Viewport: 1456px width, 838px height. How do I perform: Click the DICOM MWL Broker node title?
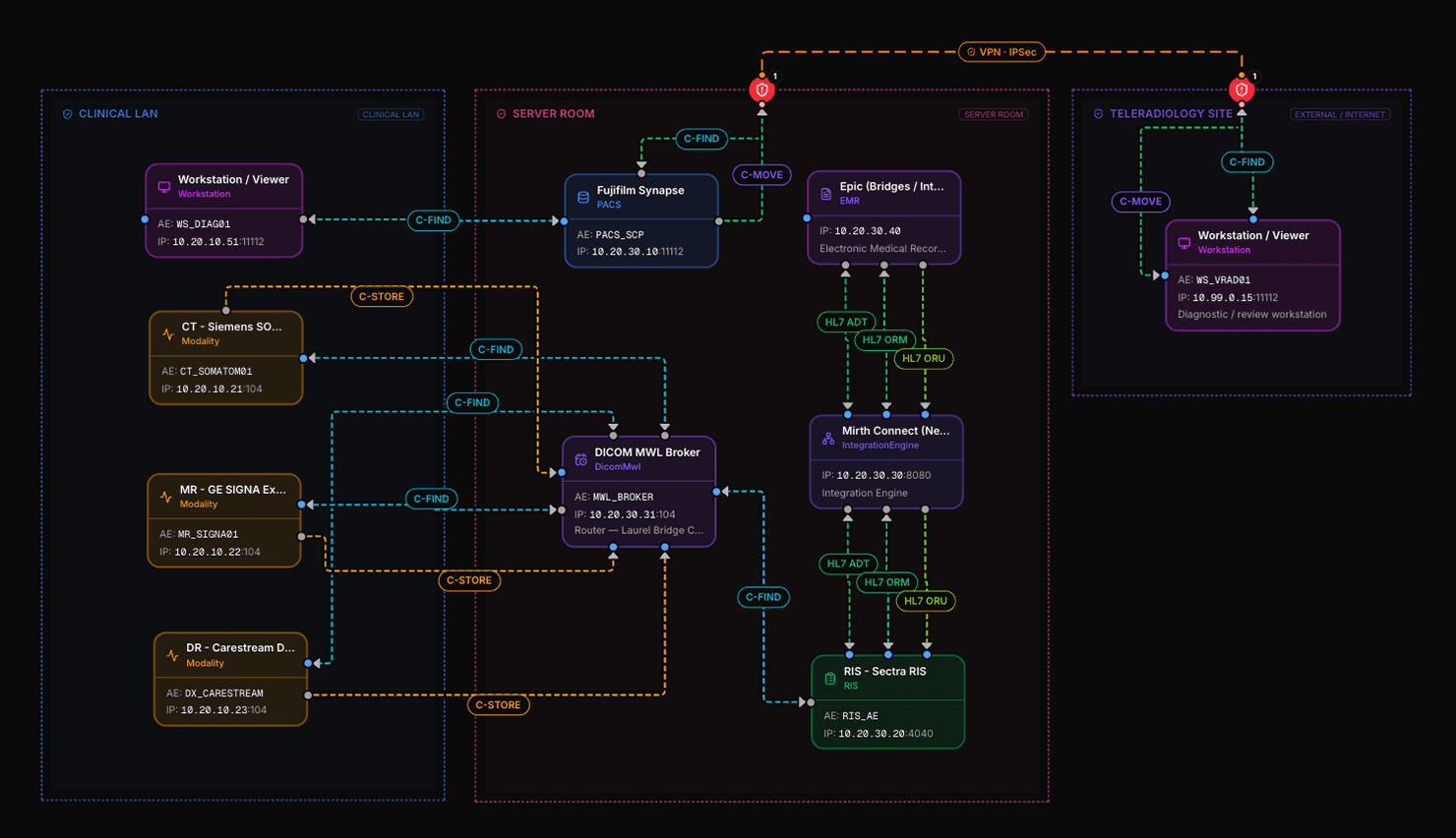tap(647, 452)
